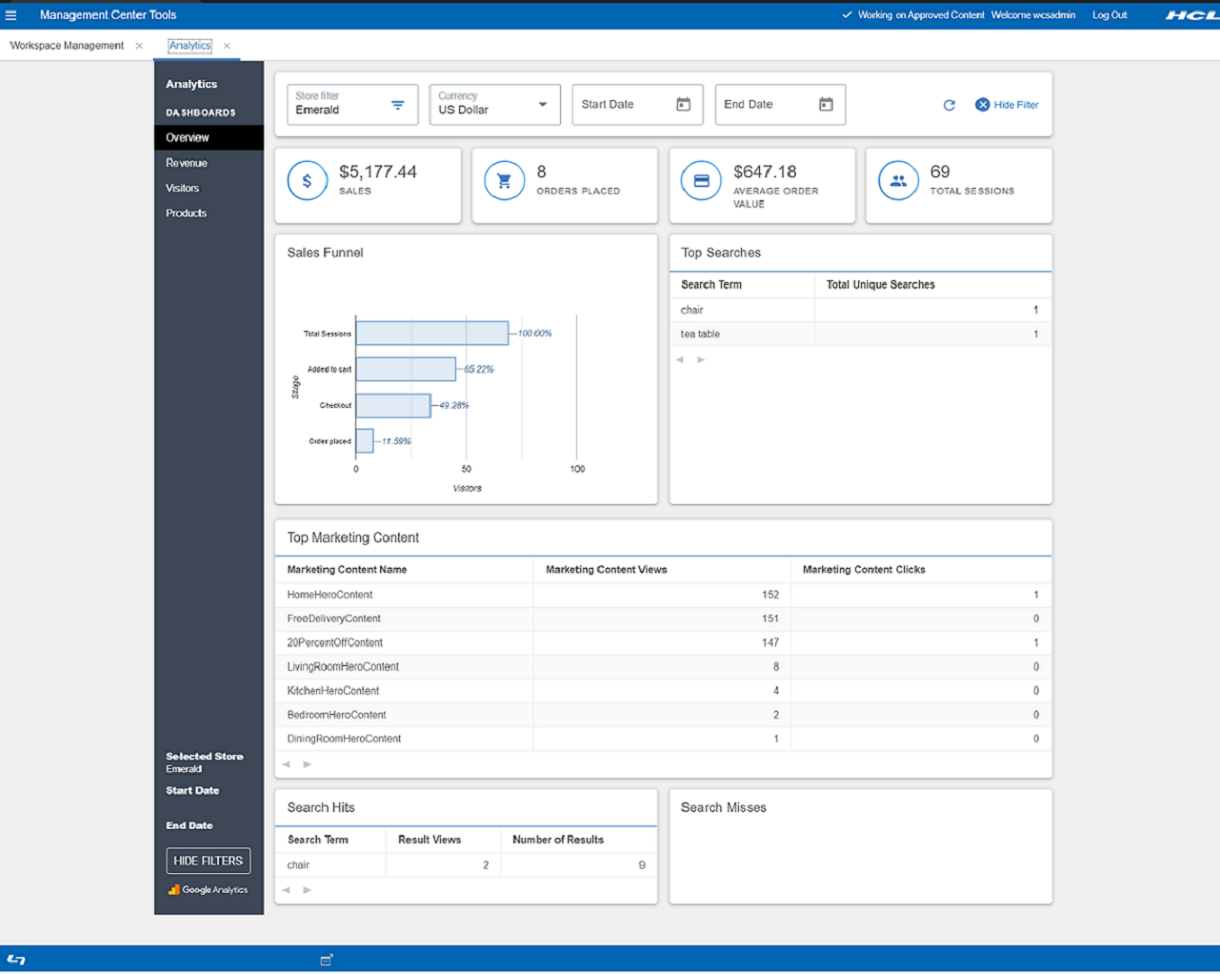
Task: Click the HIDE FILTERS button in sidebar
Action: point(208,861)
